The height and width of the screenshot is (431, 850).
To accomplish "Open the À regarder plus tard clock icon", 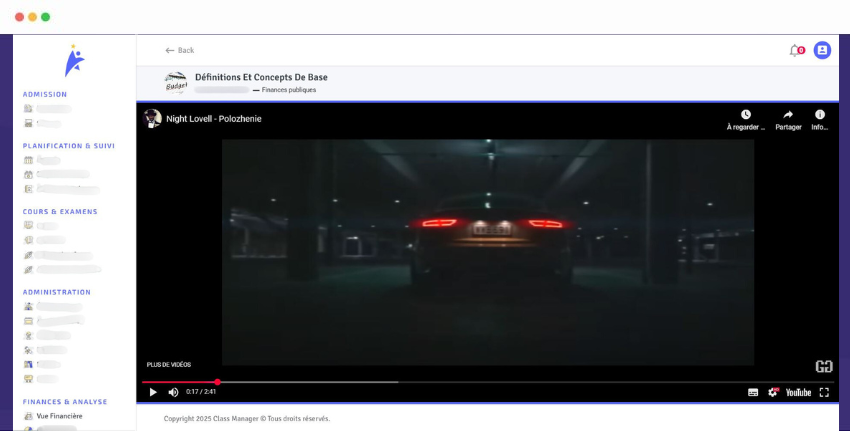I will tap(746, 114).
